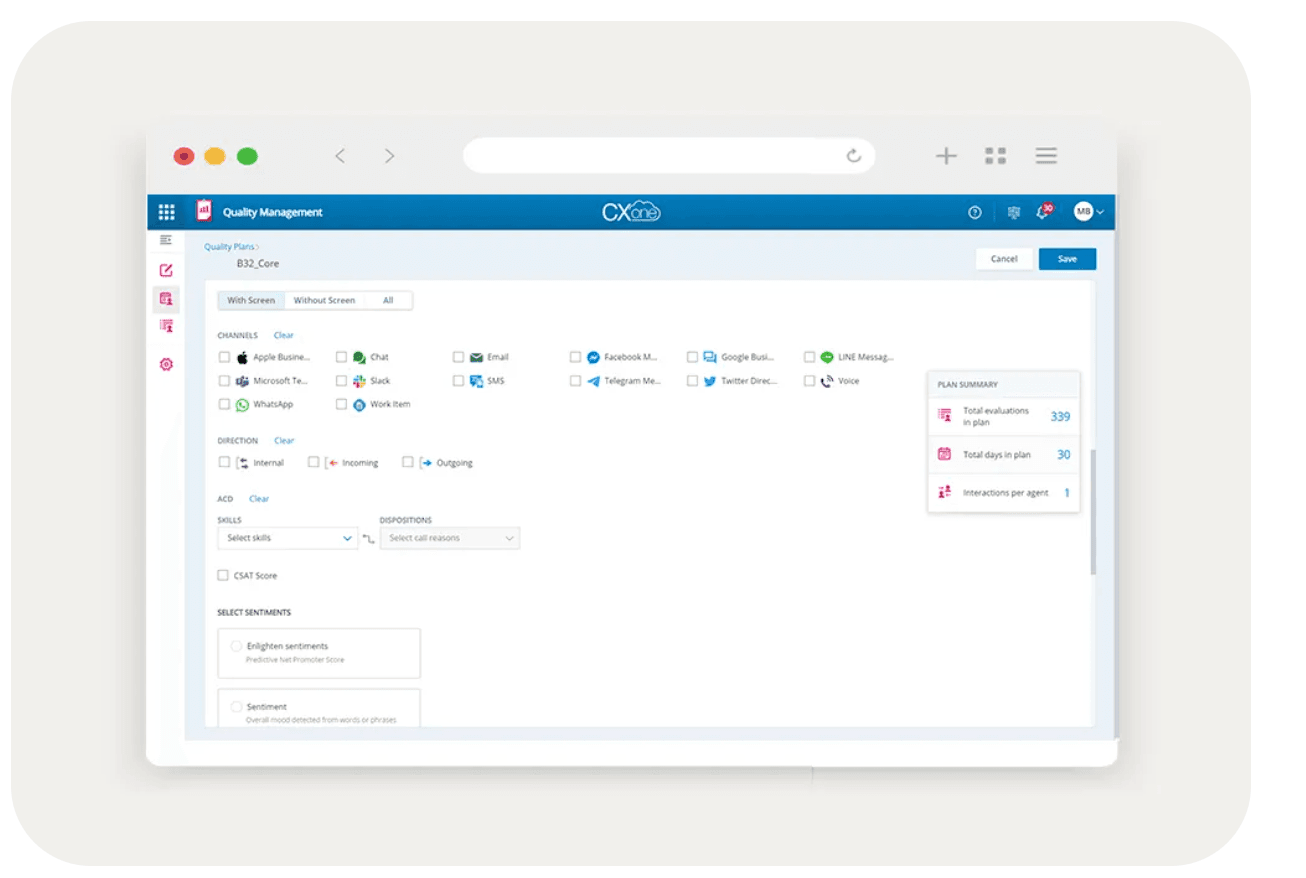The image size is (1306, 878).
Task: Click the vertical page scrollbar
Action: 1092,510
